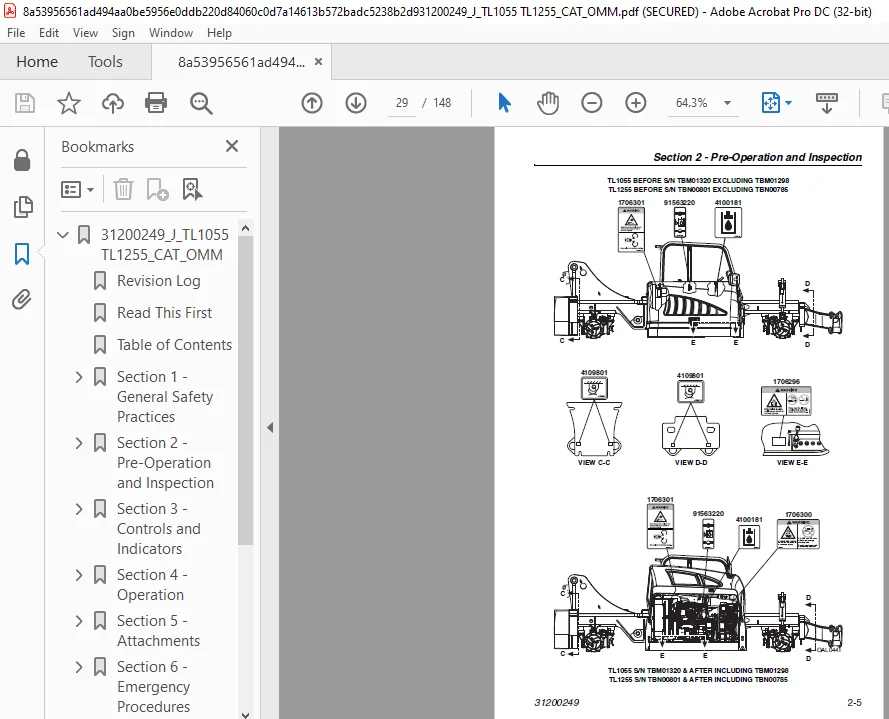Collapse navigation pane with left arrow
889x719 pixels.
point(270,428)
